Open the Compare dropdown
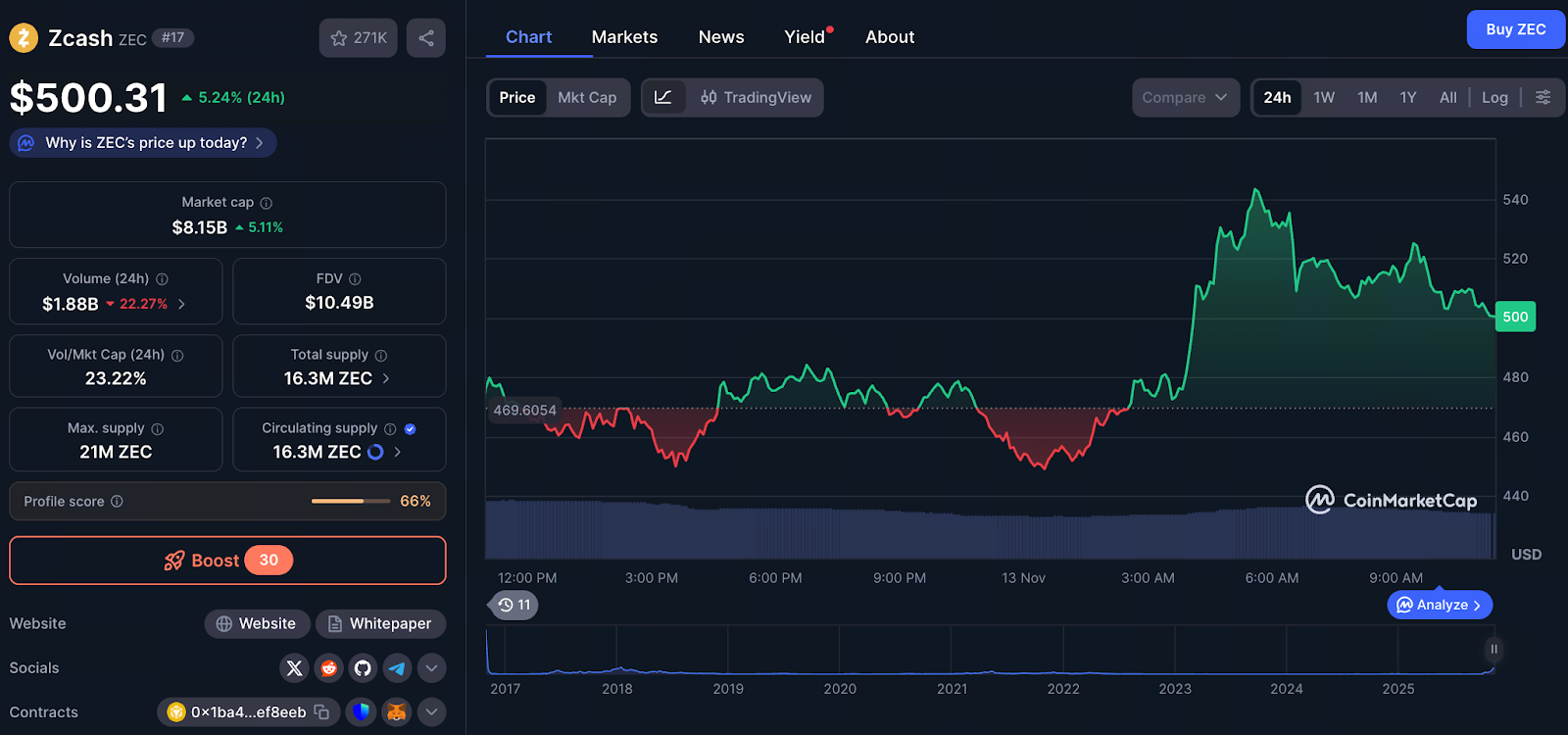Screen dimensions: 1568x735 point(1185,97)
